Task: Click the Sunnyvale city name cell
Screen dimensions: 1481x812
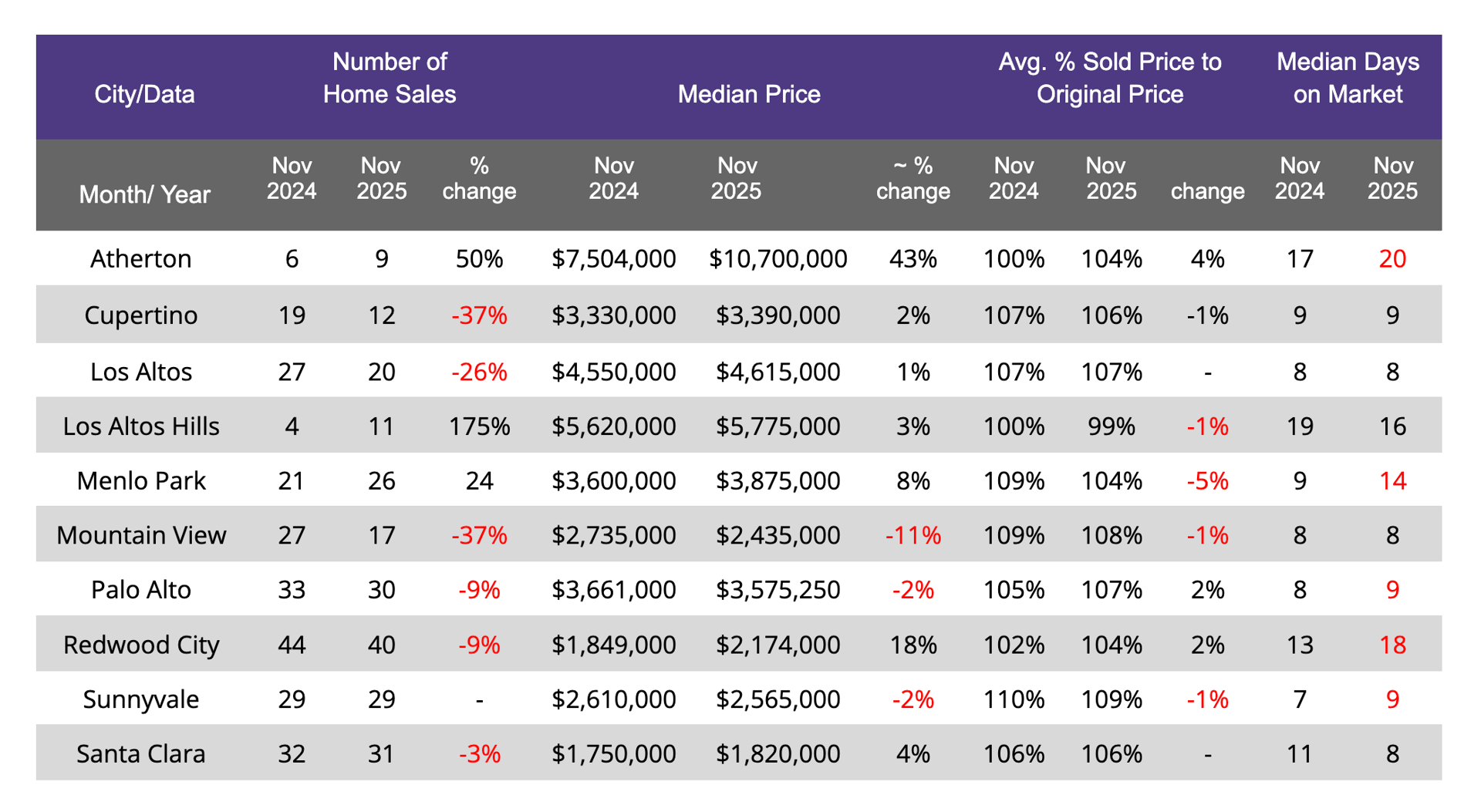Action: pos(140,699)
